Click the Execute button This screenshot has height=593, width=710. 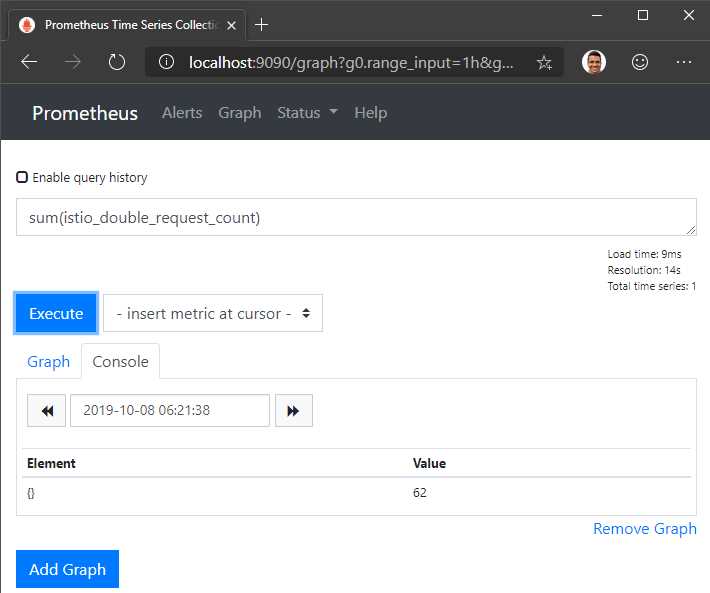(56, 313)
